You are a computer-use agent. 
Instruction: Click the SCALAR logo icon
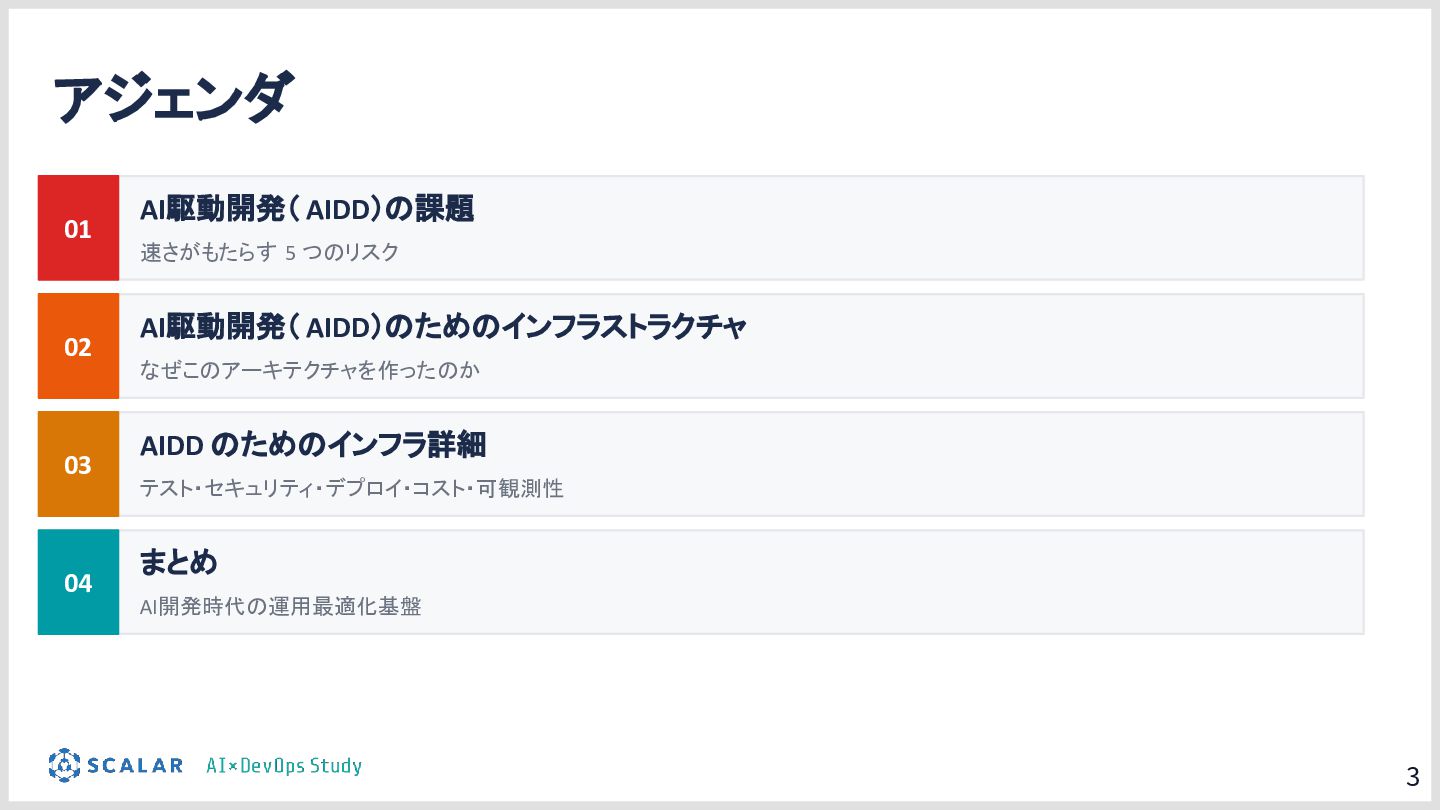coord(64,765)
